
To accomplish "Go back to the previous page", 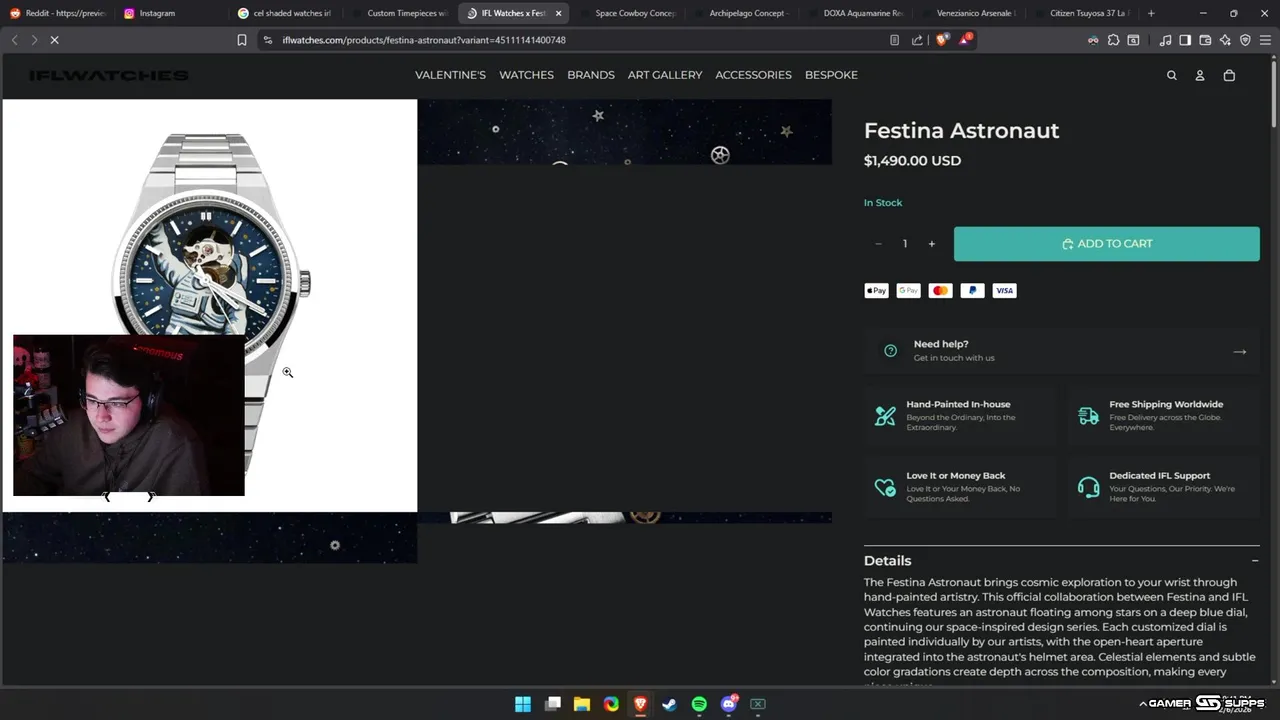I will click(14, 40).
